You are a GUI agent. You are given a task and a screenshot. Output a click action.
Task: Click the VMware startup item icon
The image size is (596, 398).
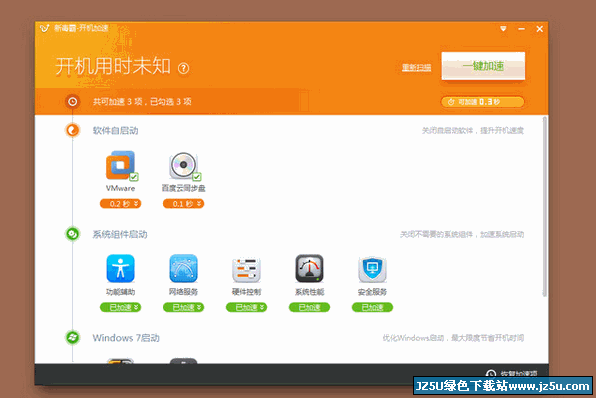pos(120,165)
